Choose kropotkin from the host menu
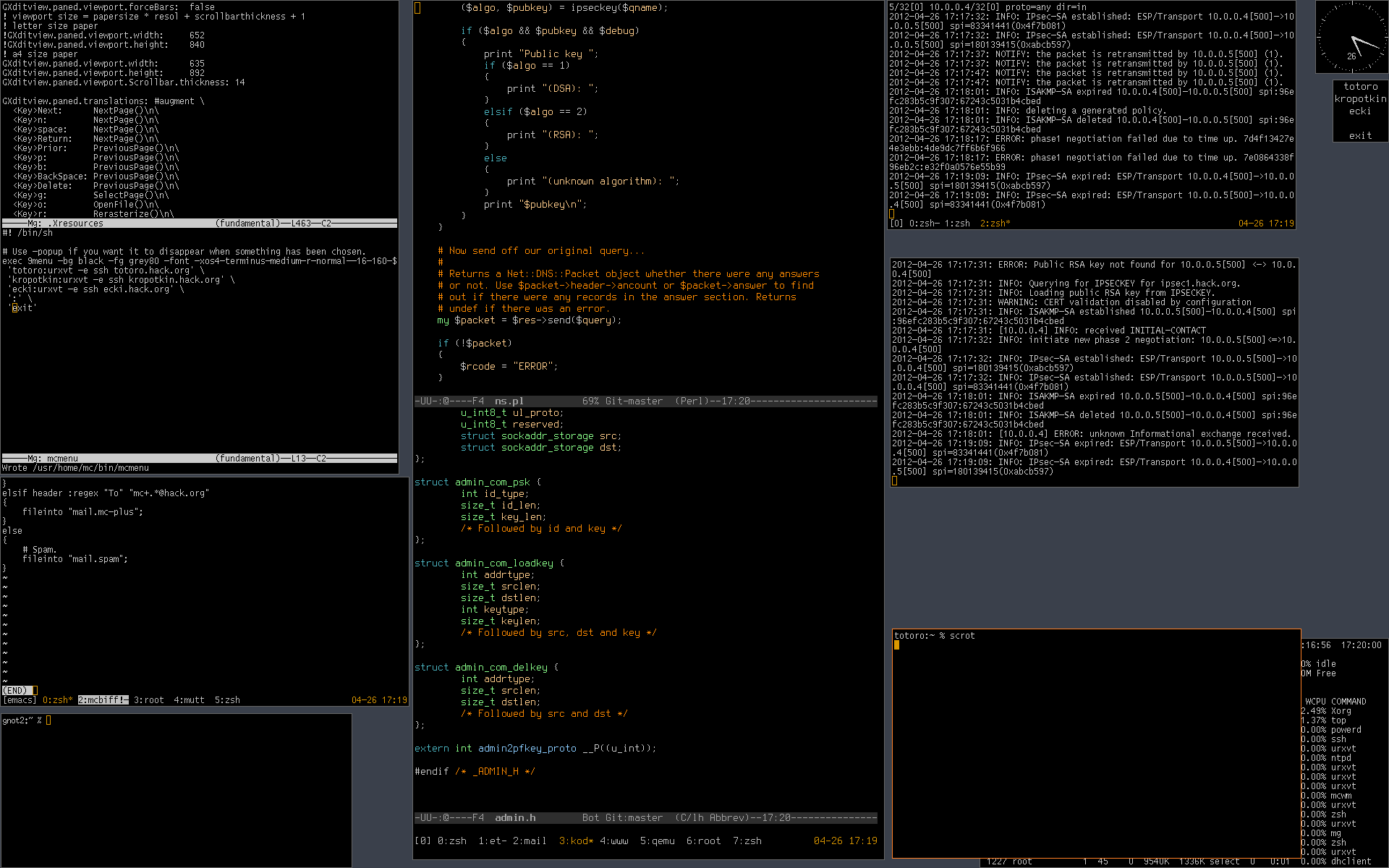The width and height of the screenshot is (1389, 868). [x=1360, y=99]
